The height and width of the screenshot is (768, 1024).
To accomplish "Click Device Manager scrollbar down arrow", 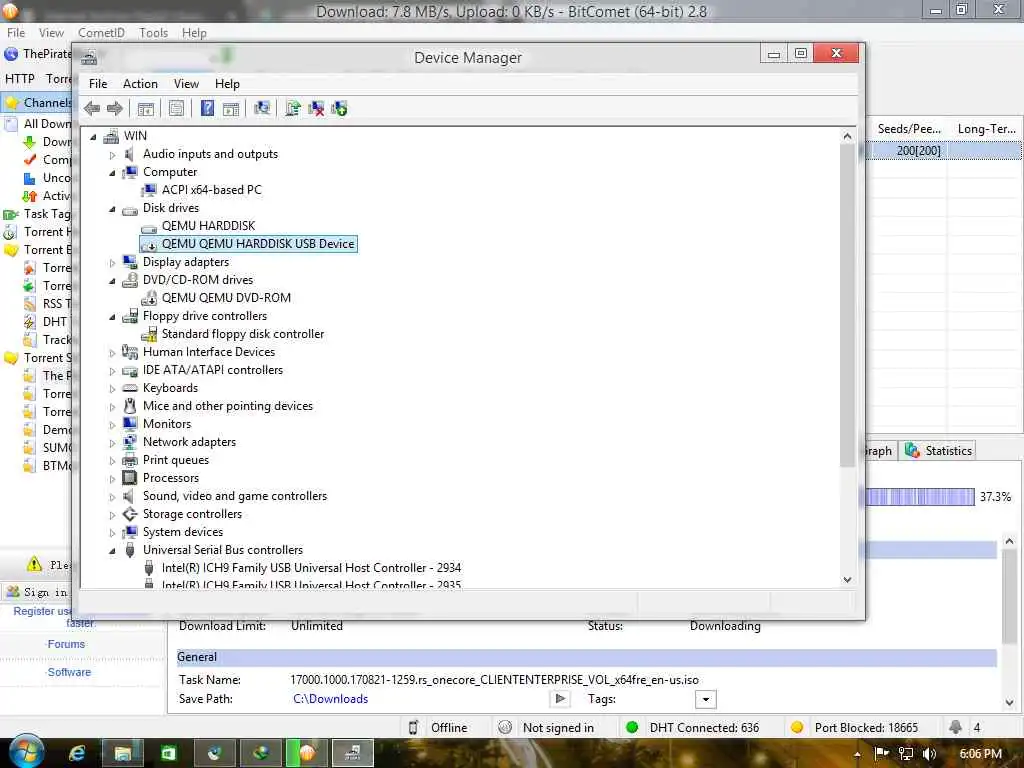I will tap(847, 579).
